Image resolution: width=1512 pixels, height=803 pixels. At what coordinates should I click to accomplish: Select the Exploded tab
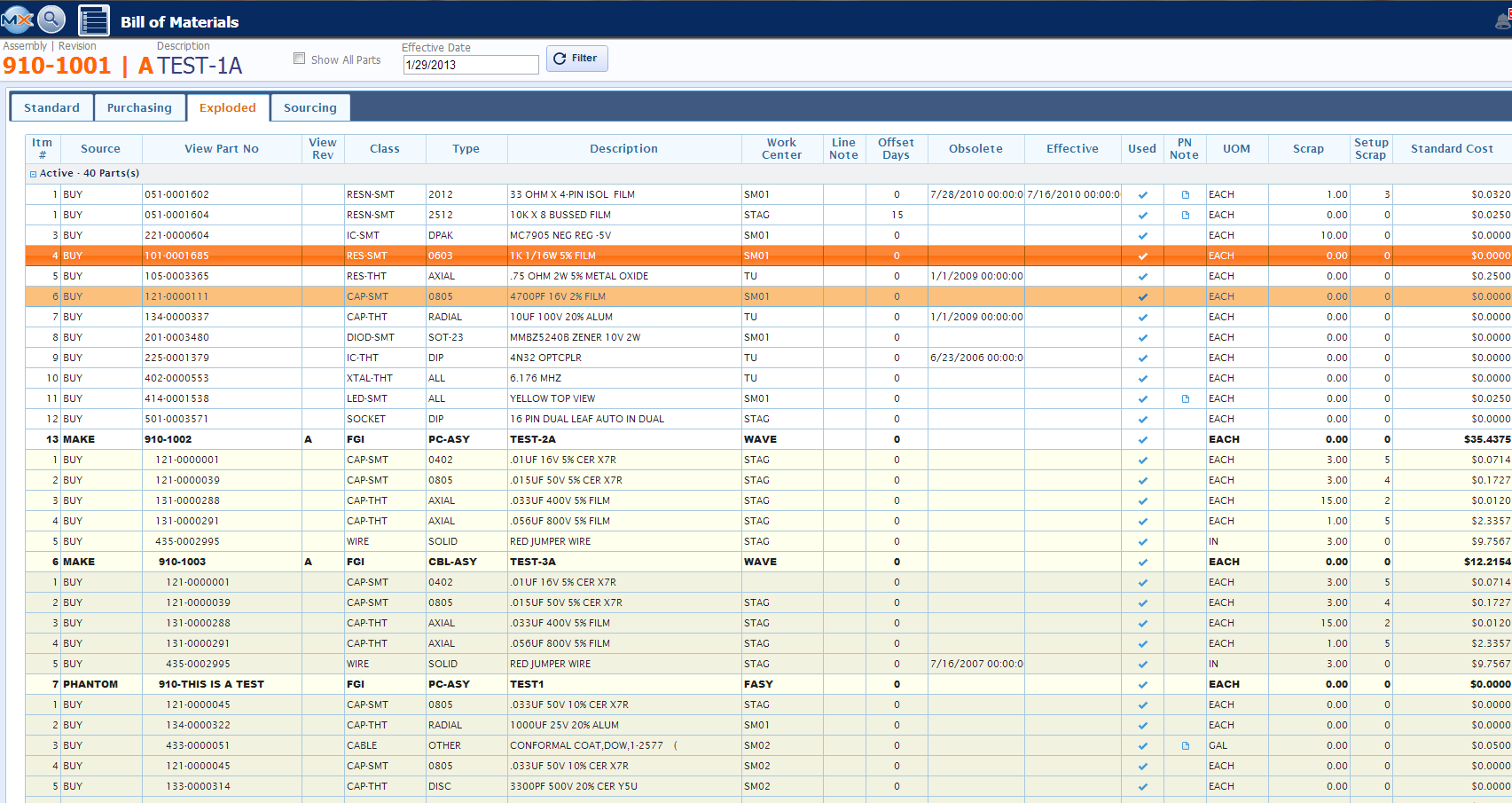click(x=227, y=107)
